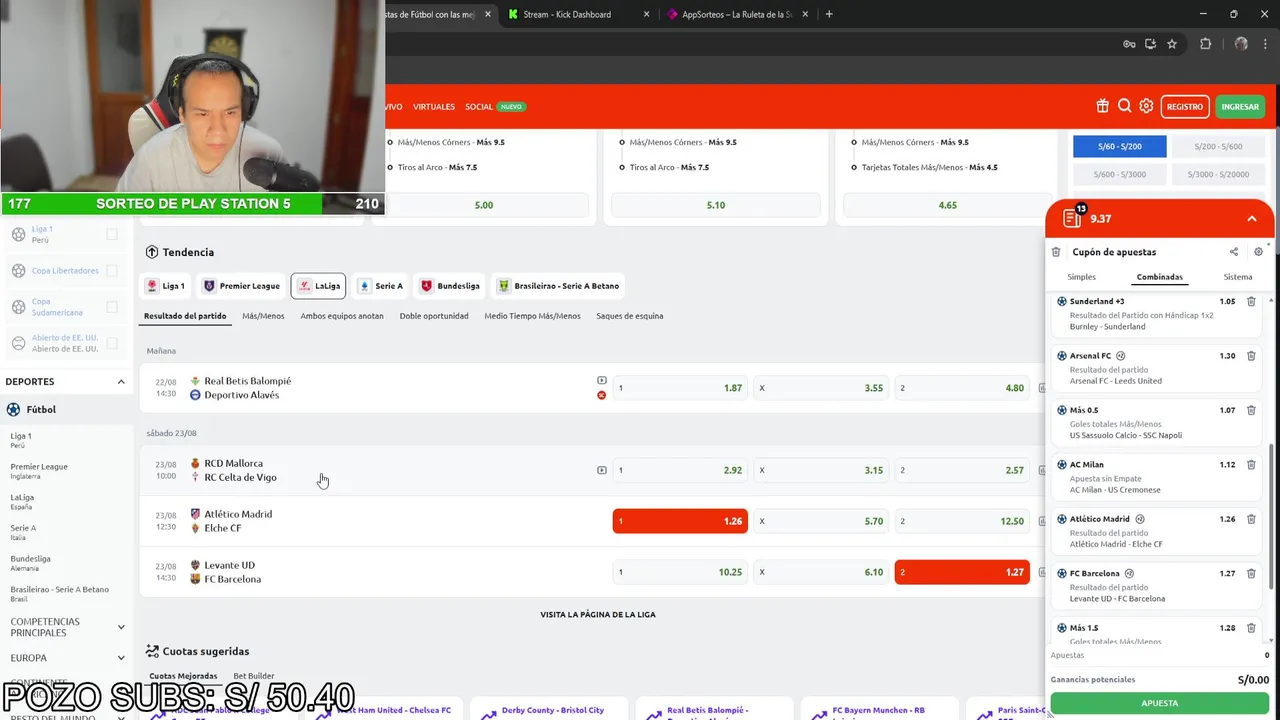Check the Abierto de EE. UU. checkbox
The height and width of the screenshot is (720, 1280).
(112, 343)
